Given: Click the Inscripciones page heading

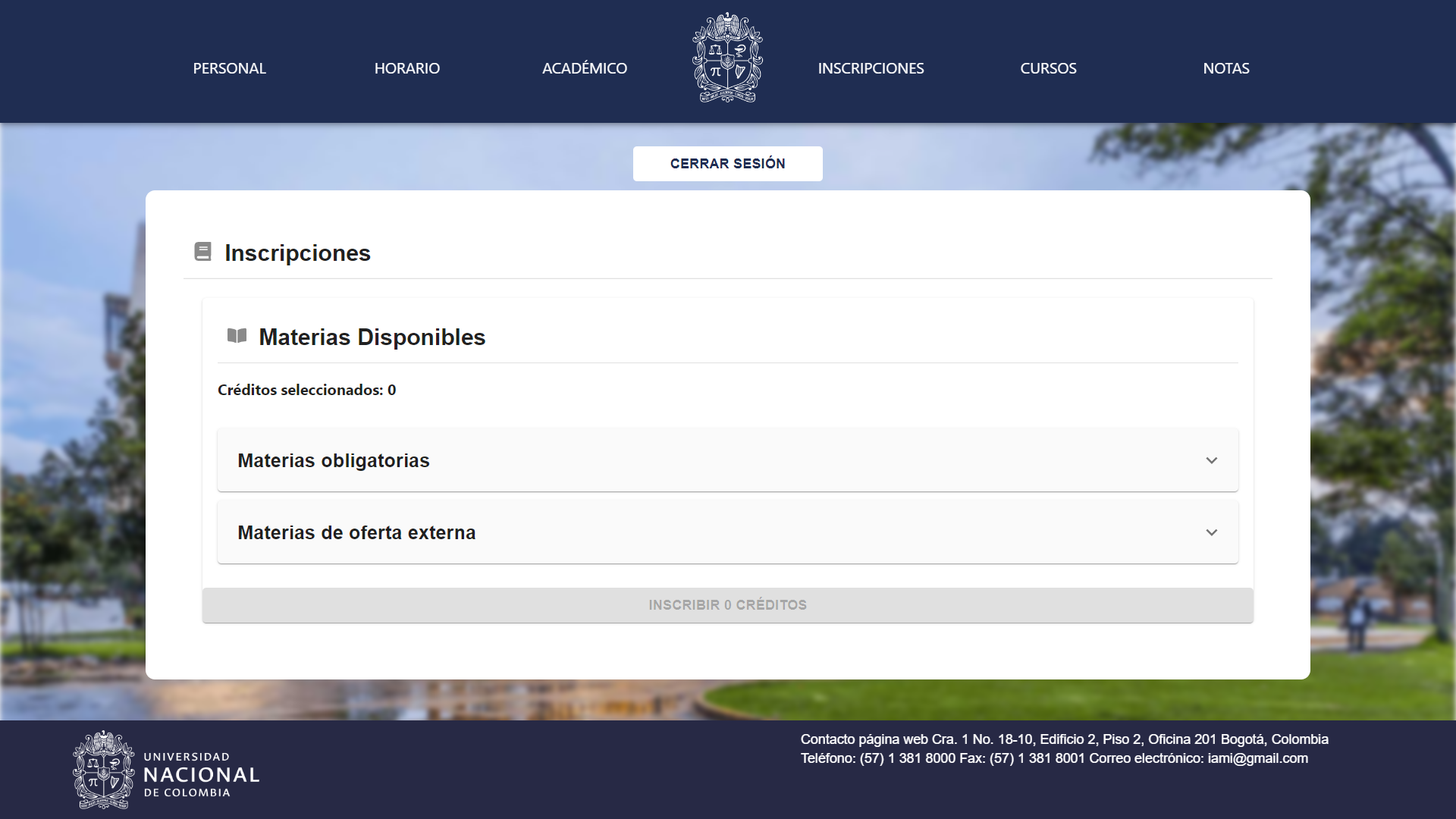Looking at the screenshot, I should click(297, 253).
